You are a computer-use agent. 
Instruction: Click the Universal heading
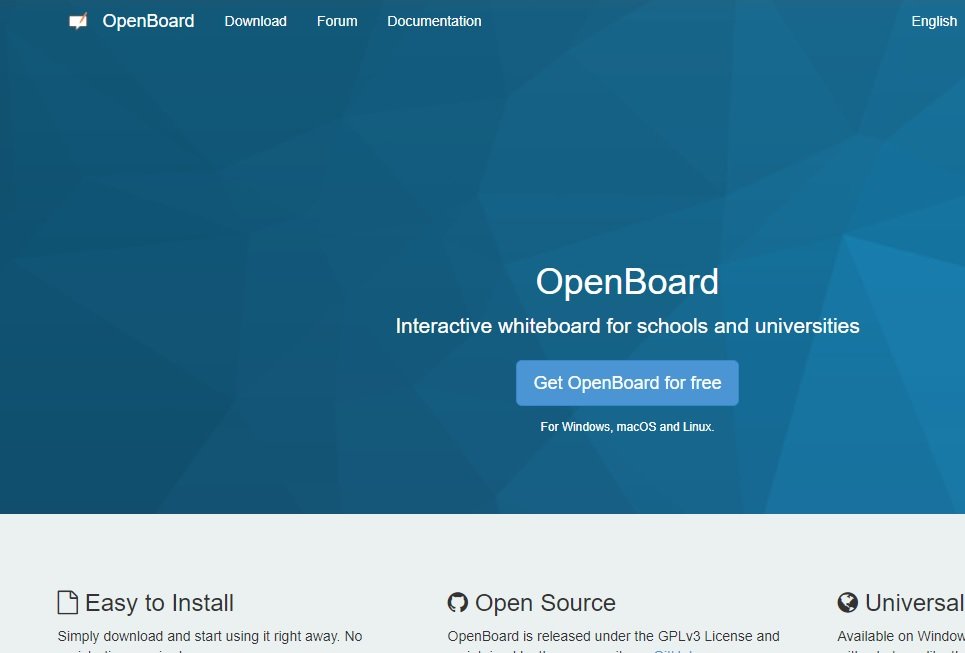point(915,603)
